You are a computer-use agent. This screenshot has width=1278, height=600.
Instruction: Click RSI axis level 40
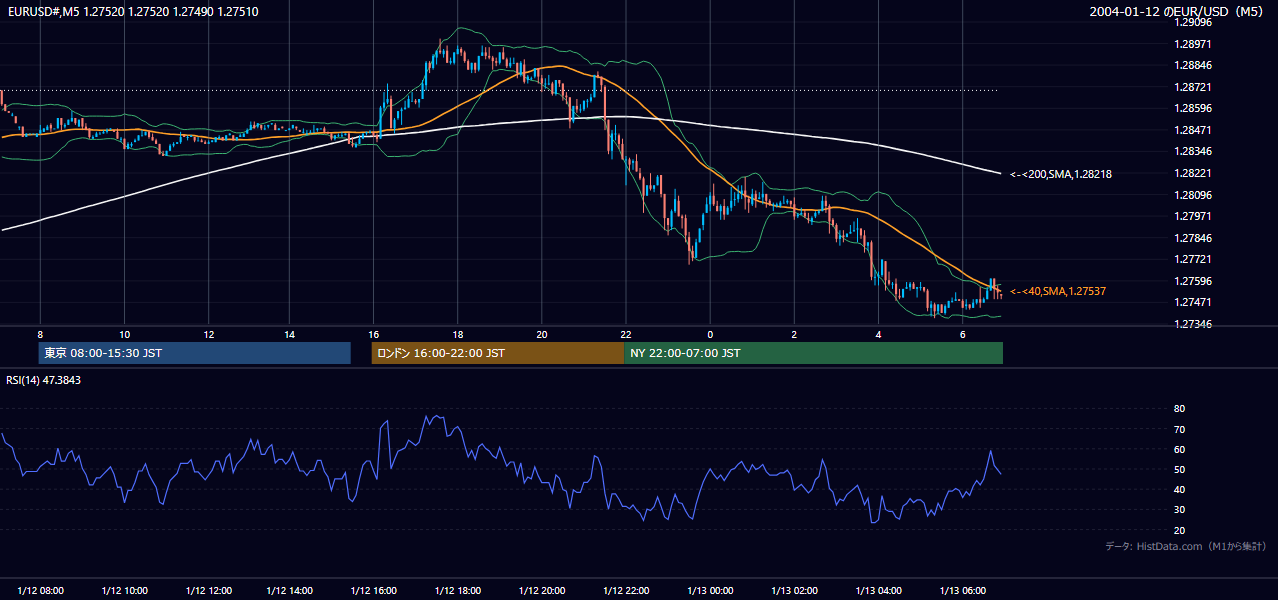(1179, 489)
